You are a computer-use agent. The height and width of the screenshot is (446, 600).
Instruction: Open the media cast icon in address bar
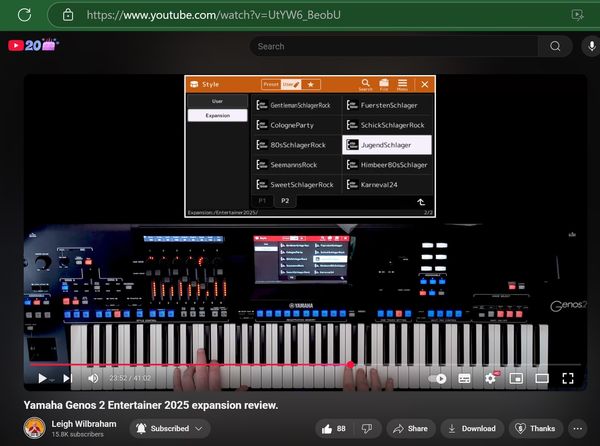(x=577, y=15)
